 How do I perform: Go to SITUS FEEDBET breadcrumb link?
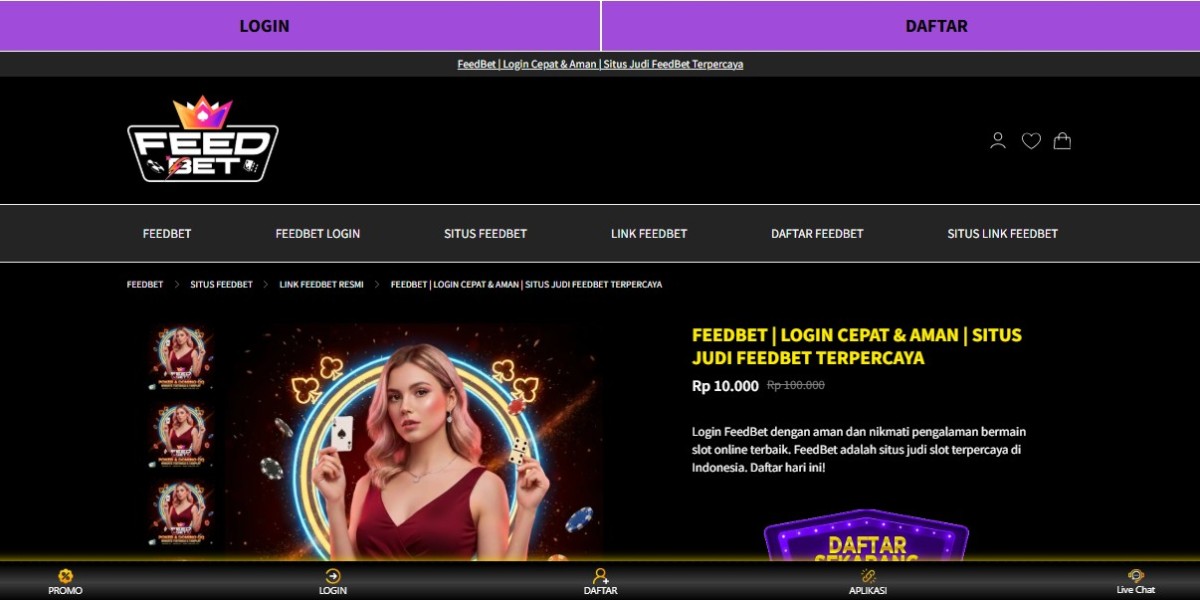coord(222,285)
